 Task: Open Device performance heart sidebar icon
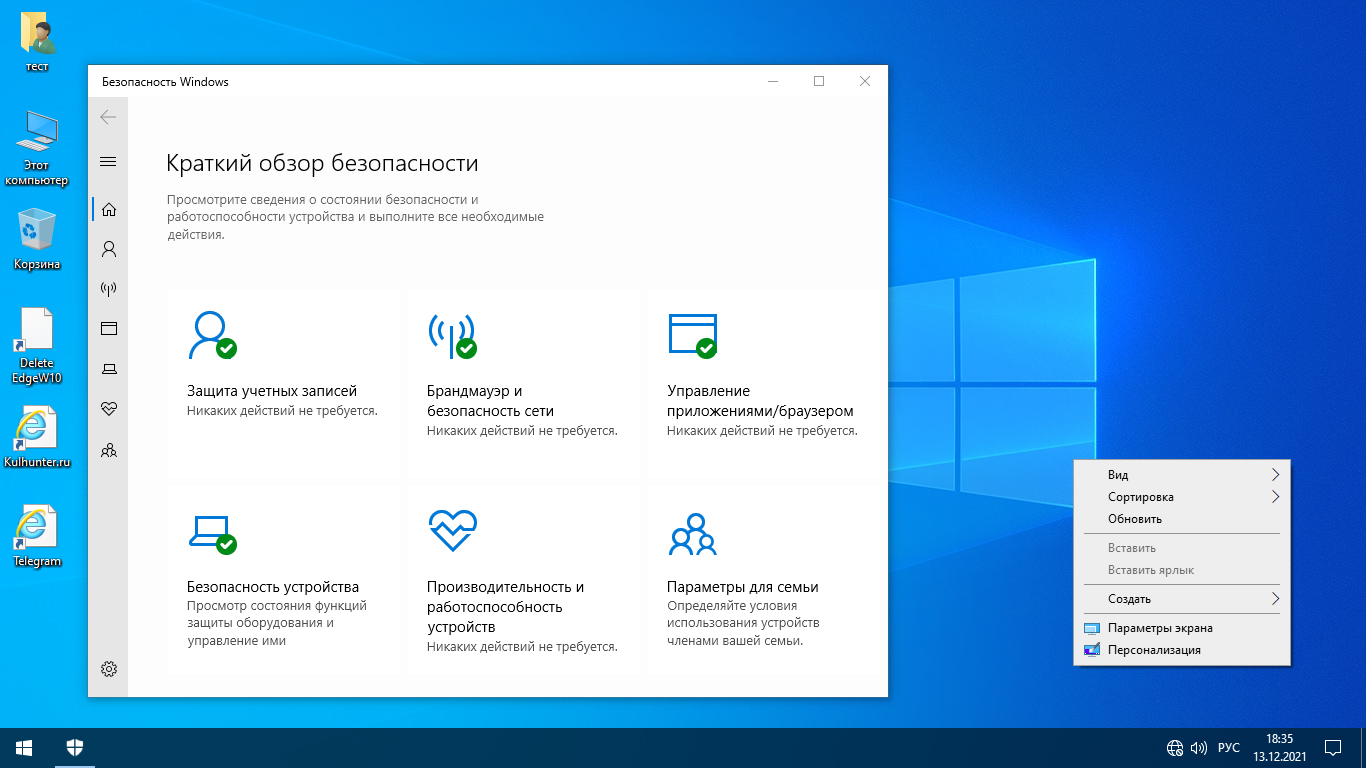point(109,409)
